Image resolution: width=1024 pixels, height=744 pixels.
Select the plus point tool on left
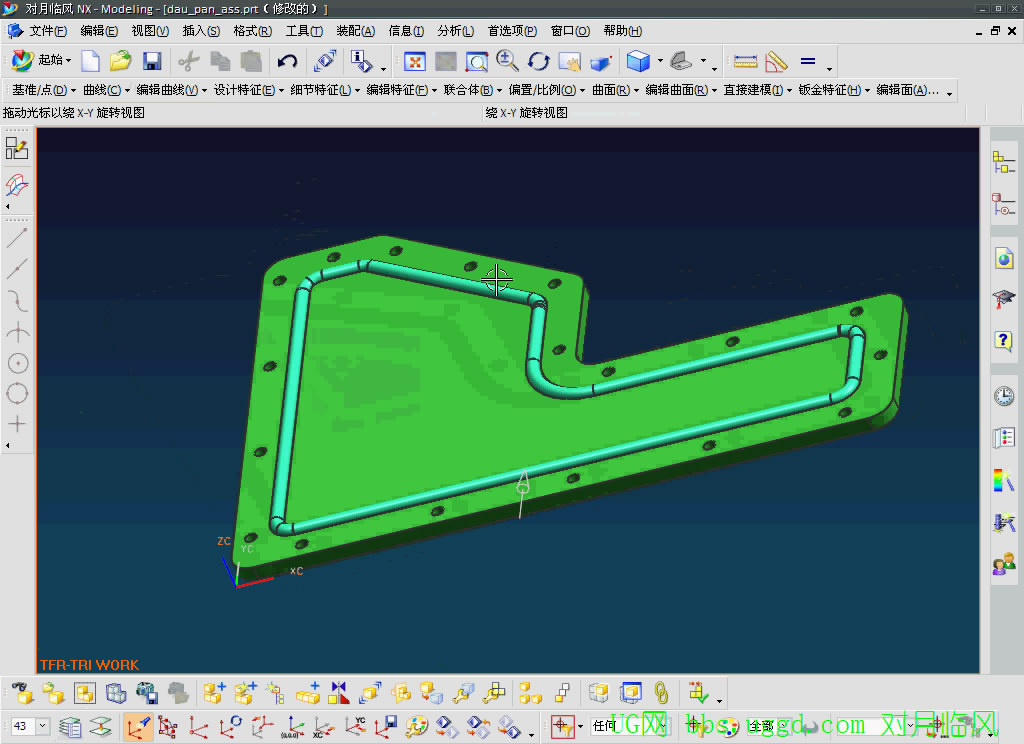pyautogui.click(x=17, y=424)
